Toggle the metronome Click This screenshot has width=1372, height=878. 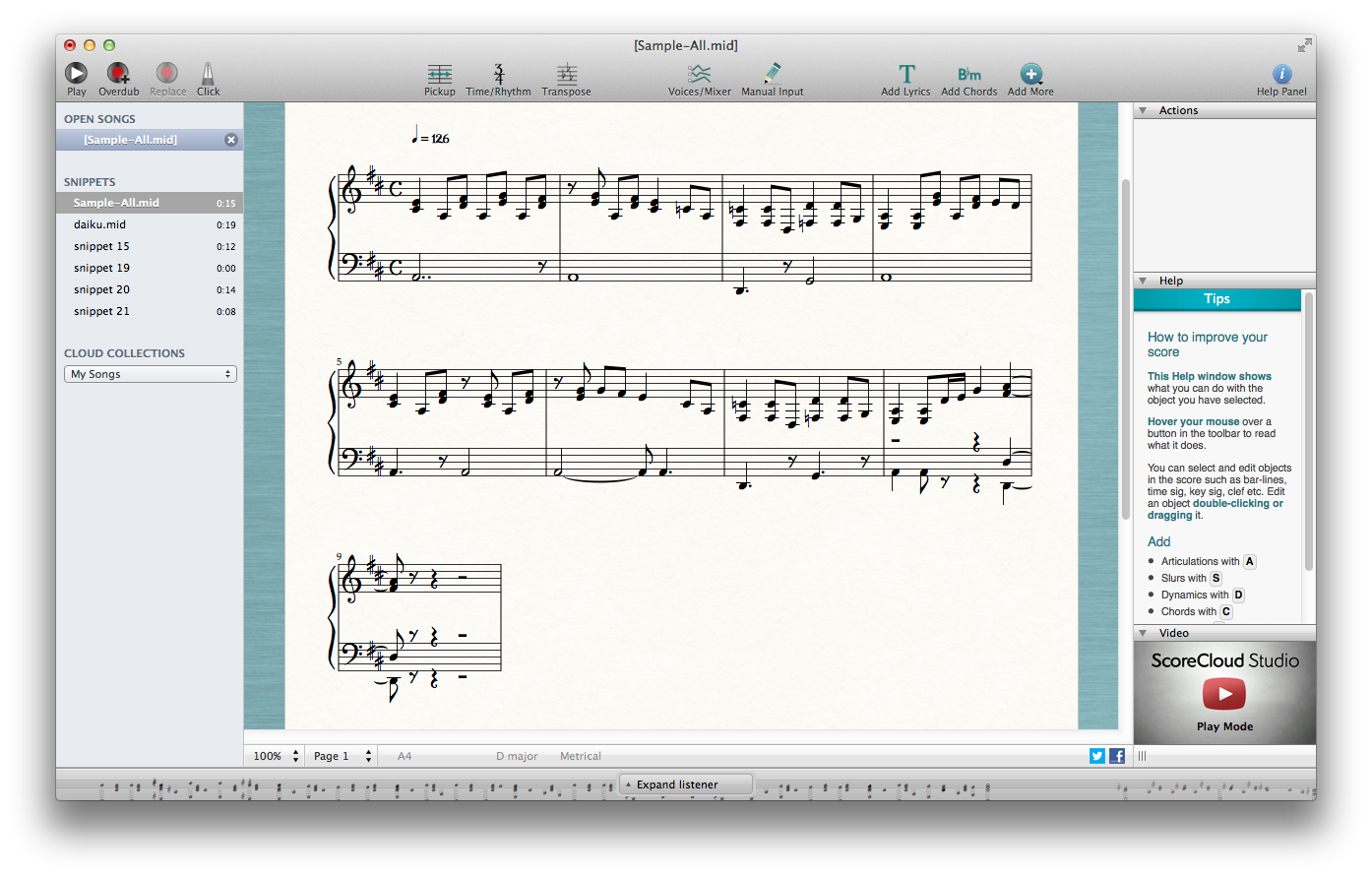click(x=208, y=74)
